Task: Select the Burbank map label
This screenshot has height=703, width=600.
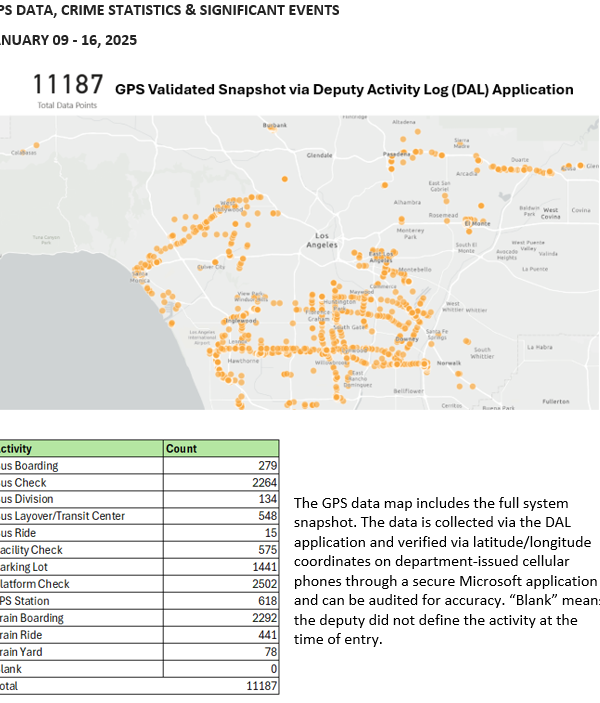Action: point(273,126)
